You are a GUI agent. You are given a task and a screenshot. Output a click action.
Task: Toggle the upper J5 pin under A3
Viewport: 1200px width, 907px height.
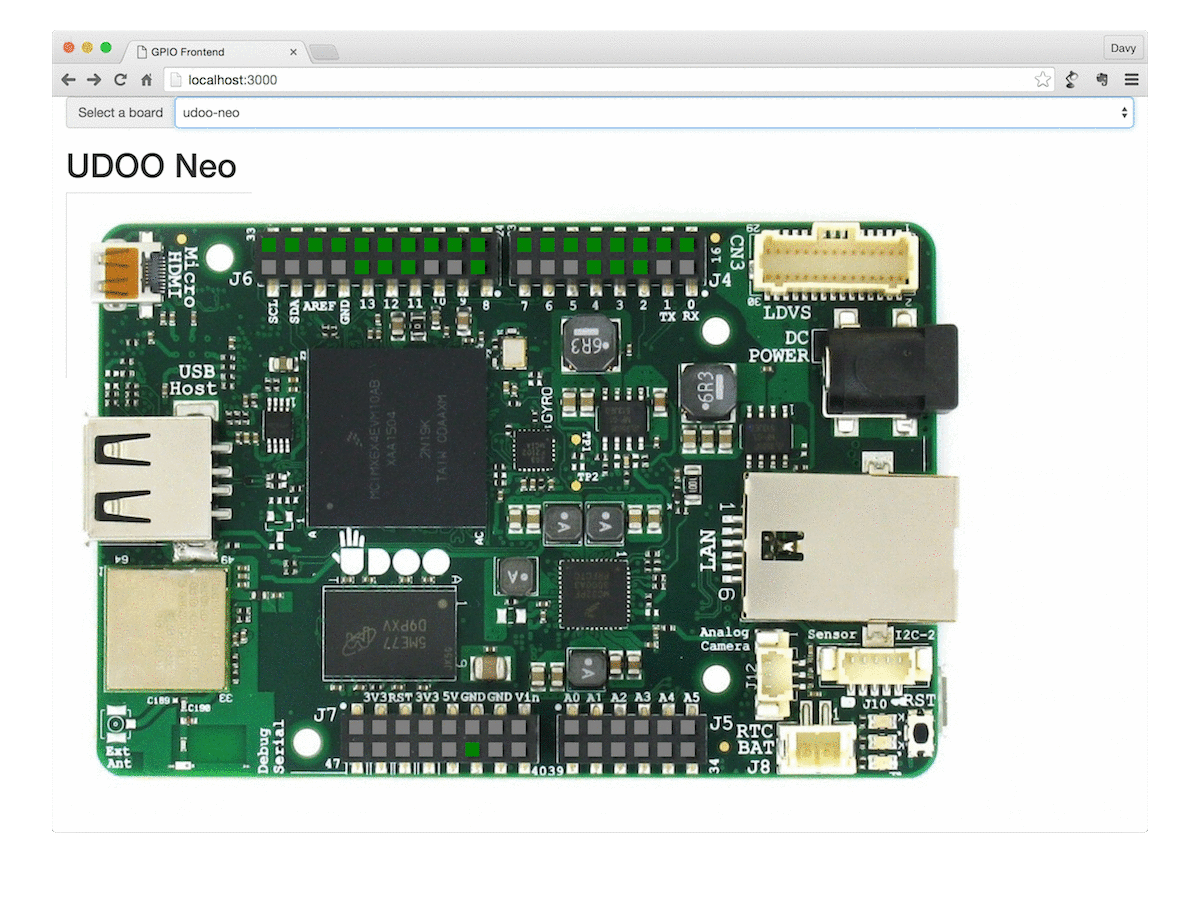pyautogui.click(x=641, y=727)
